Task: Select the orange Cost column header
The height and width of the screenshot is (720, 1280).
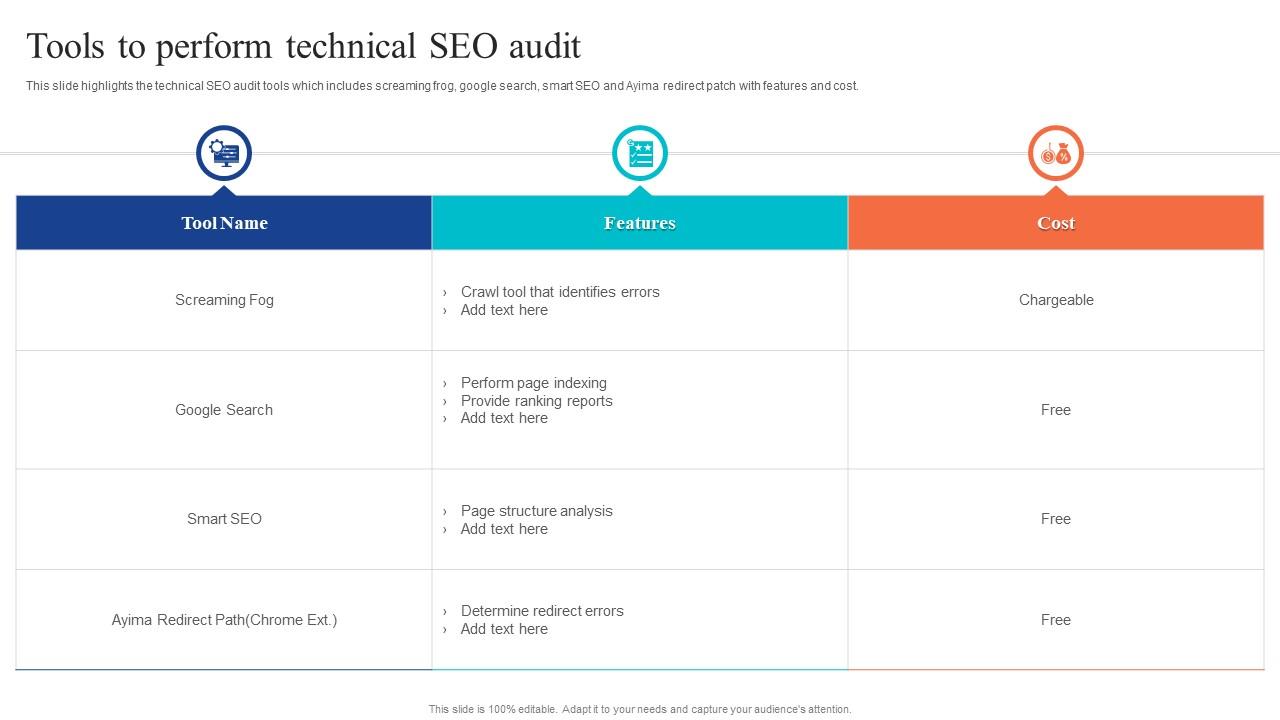Action: tap(1056, 223)
